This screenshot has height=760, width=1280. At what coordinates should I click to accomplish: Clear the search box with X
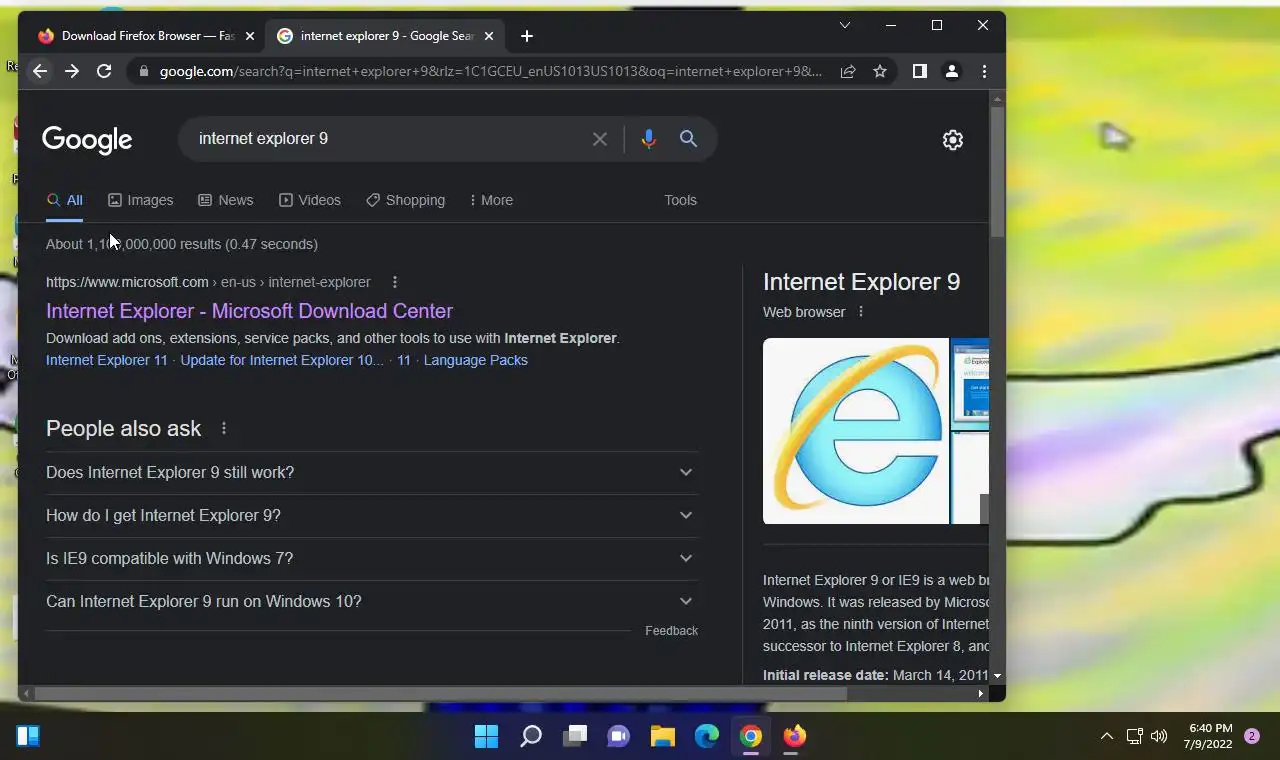tap(600, 139)
